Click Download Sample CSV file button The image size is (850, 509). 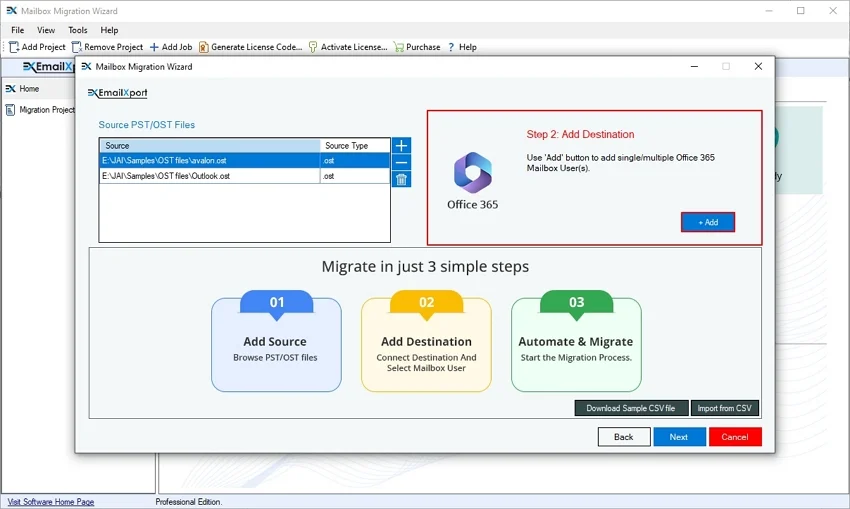click(631, 408)
